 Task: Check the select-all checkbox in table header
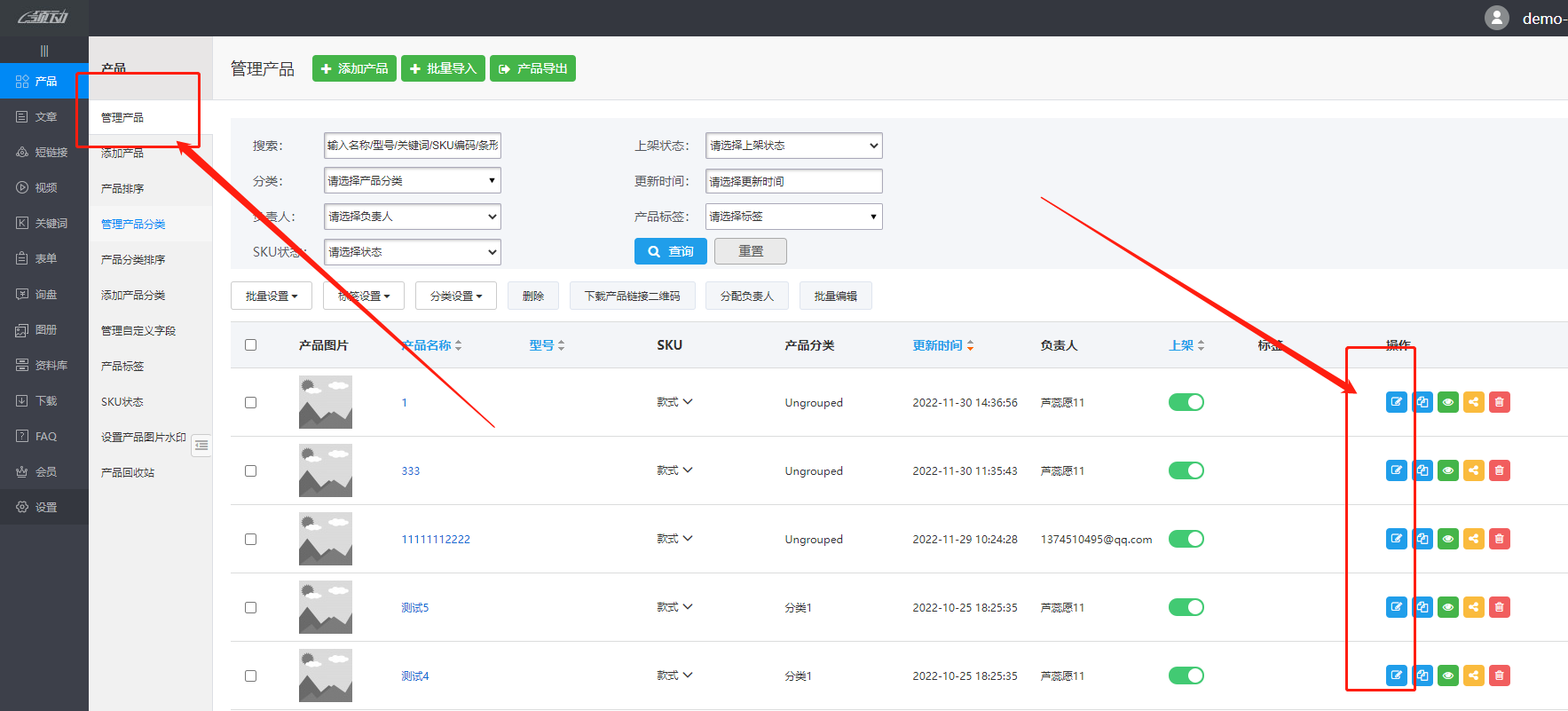tap(251, 345)
